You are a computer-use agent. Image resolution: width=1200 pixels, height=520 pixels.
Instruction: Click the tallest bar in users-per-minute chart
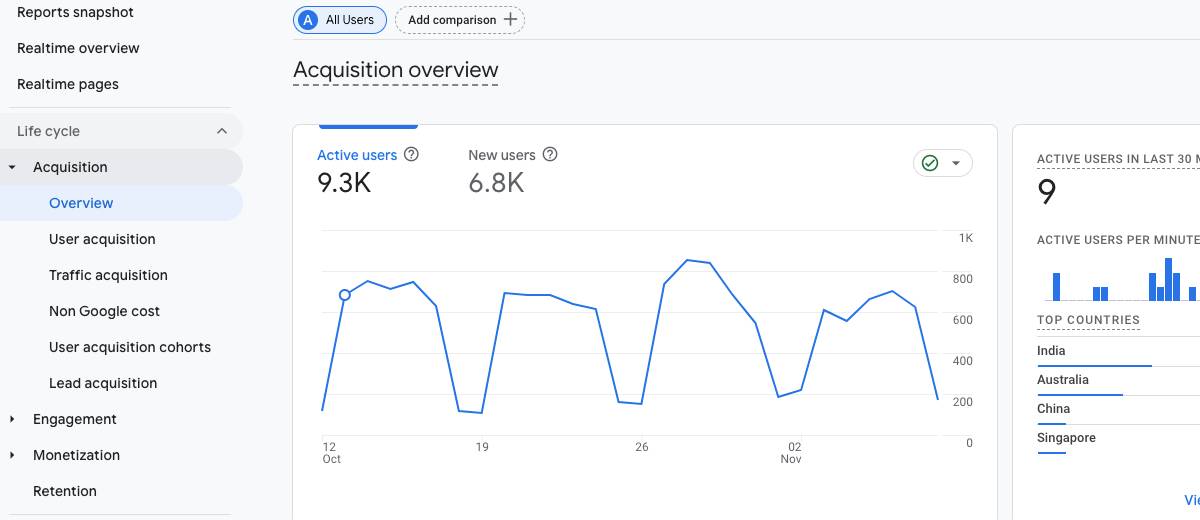(1168, 280)
